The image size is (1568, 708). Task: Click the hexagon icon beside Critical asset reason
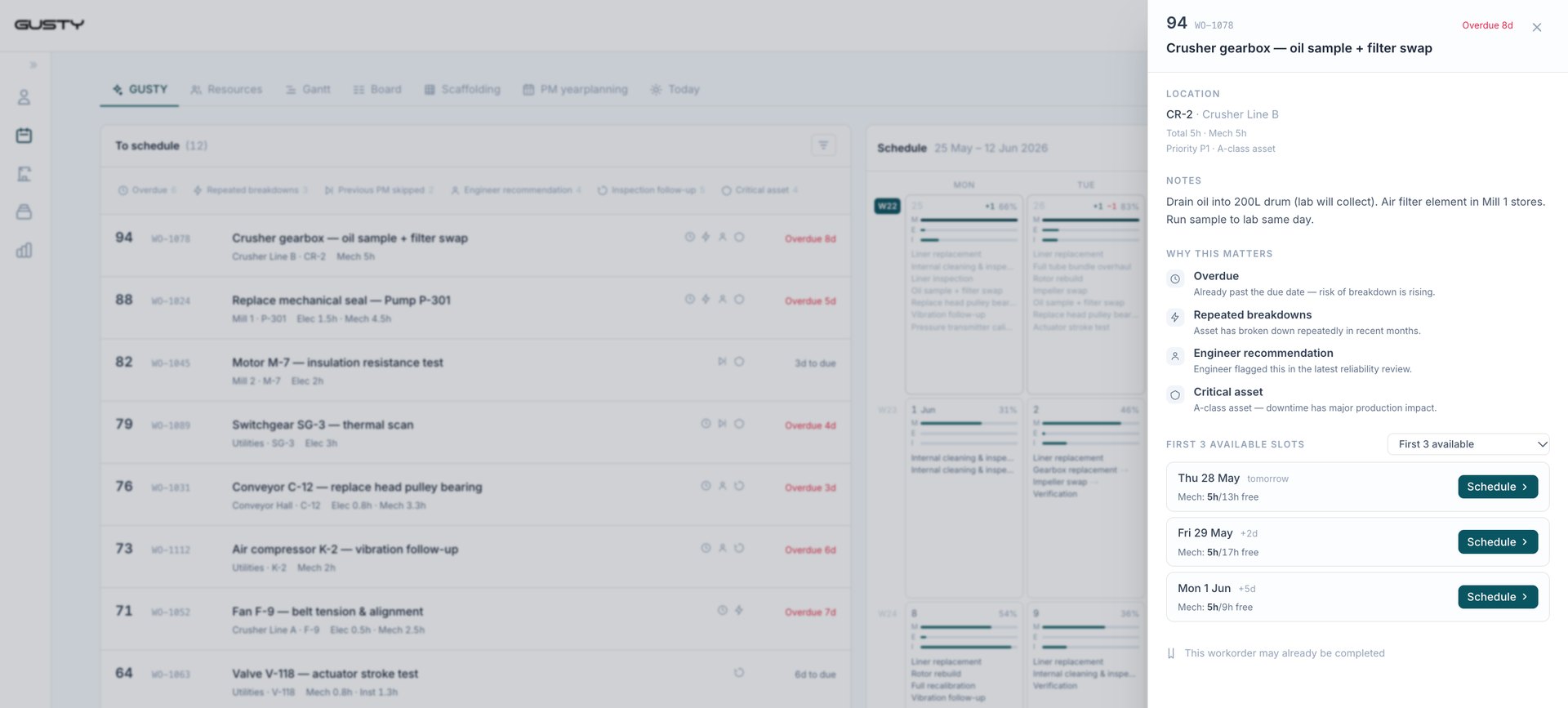pyautogui.click(x=1175, y=395)
